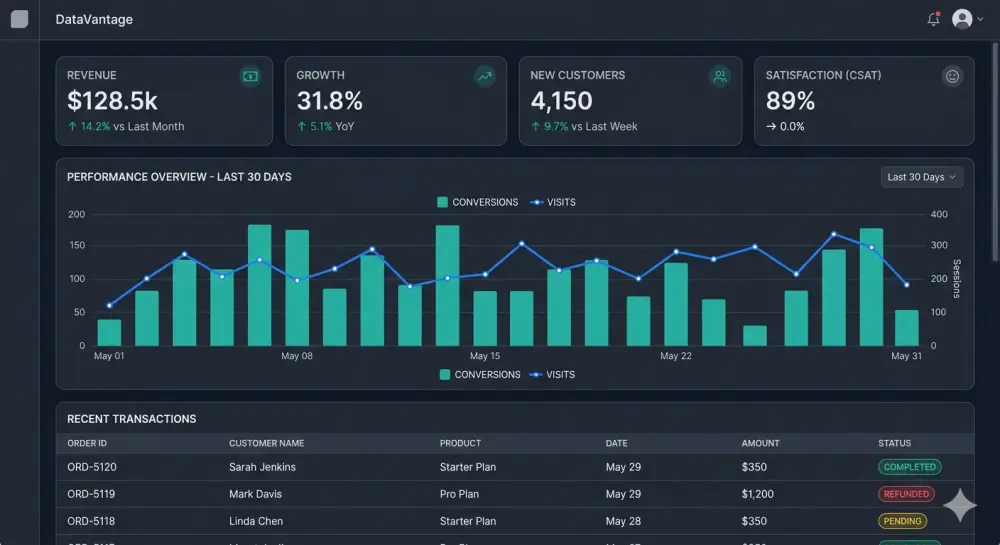Click the REFUNDED status badge
Viewport: 1000px width, 545px height.
906,494
